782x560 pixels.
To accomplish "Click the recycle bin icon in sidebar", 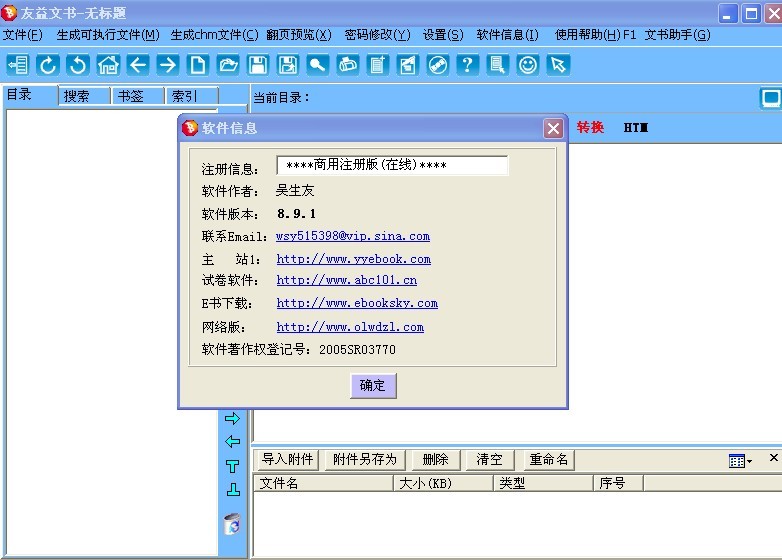I will tap(232, 524).
